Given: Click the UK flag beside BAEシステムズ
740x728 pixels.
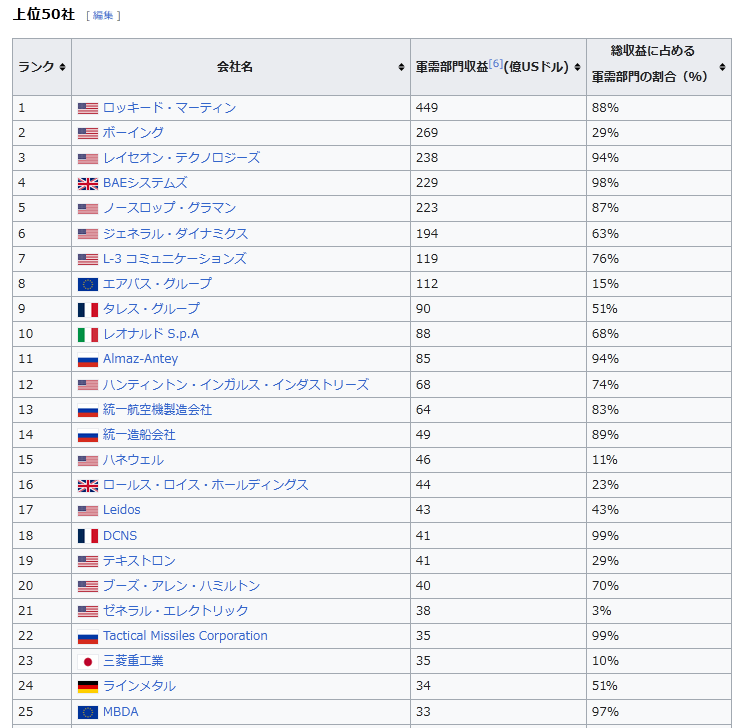Looking at the screenshot, I should point(88,183).
